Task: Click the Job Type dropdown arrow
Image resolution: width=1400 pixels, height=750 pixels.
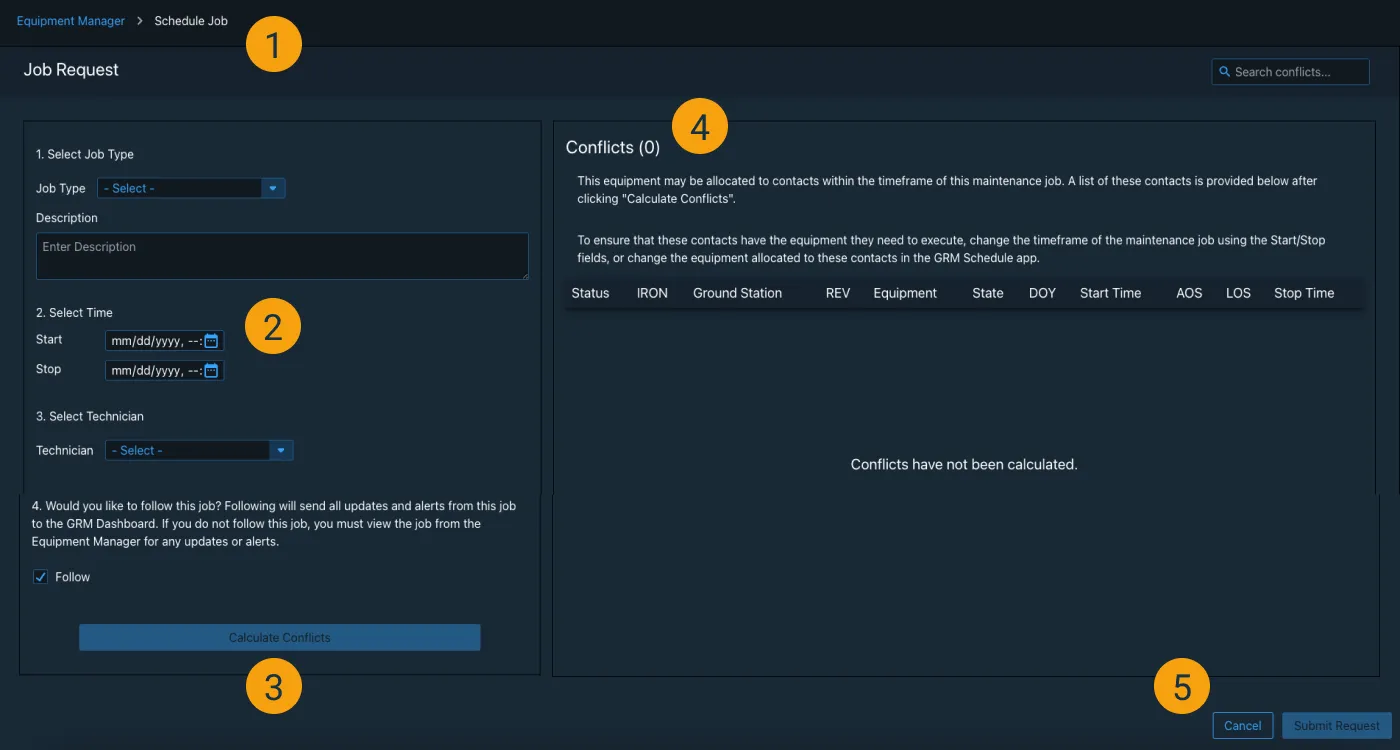Action: coord(273,188)
